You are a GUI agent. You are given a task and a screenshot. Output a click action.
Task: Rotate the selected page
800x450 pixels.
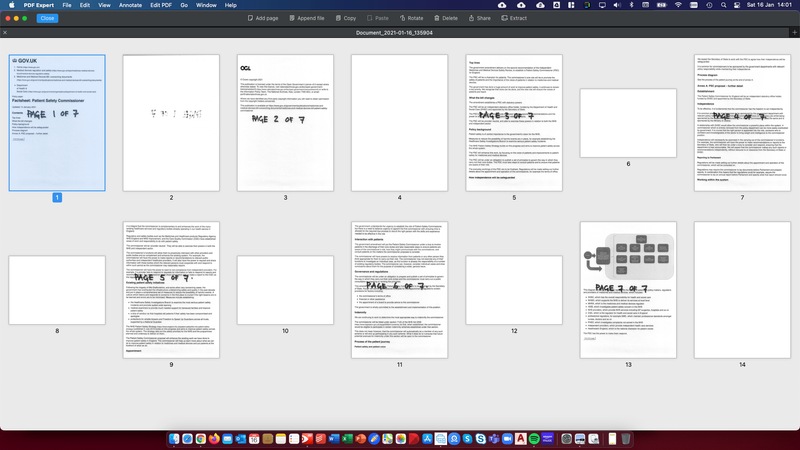pyautogui.click(x=410, y=18)
